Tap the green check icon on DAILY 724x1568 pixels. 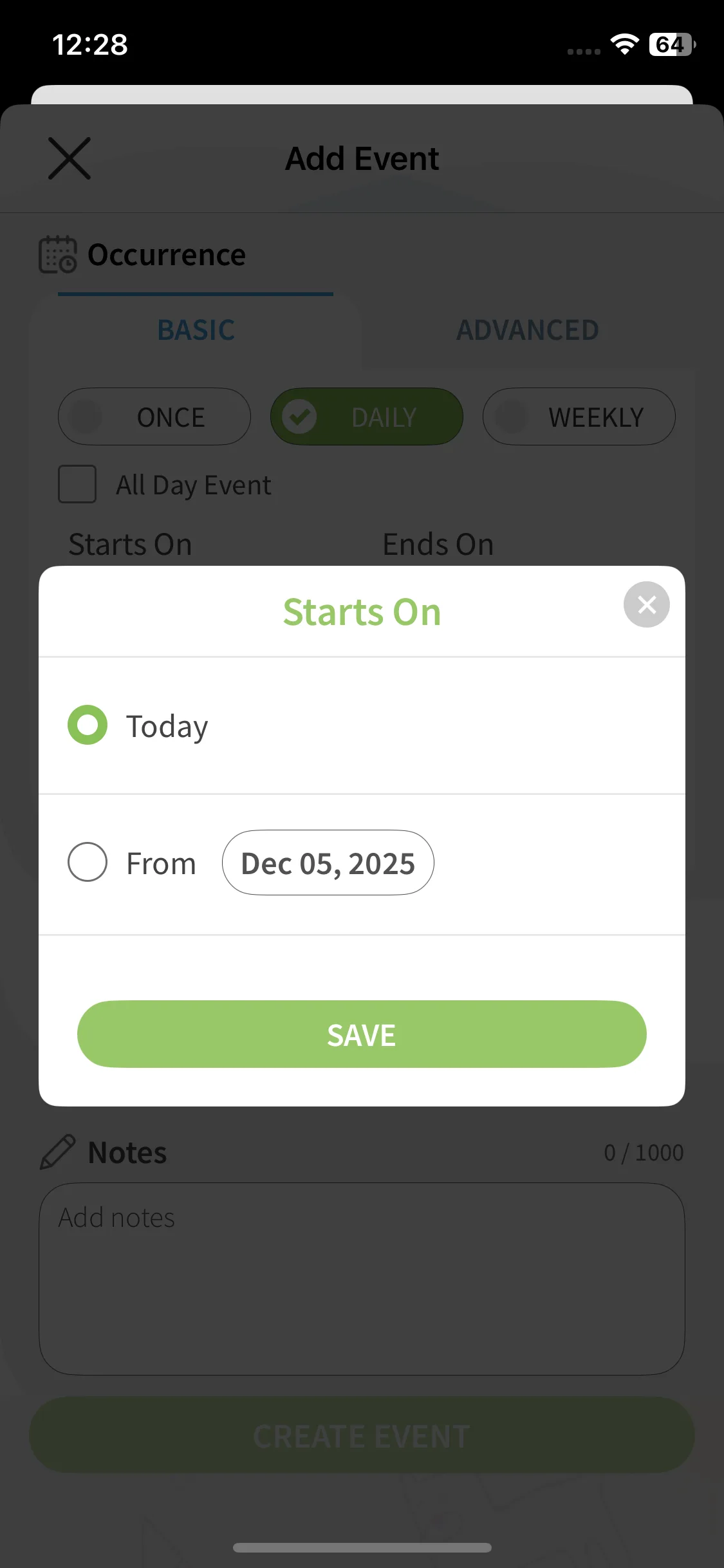click(x=299, y=417)
